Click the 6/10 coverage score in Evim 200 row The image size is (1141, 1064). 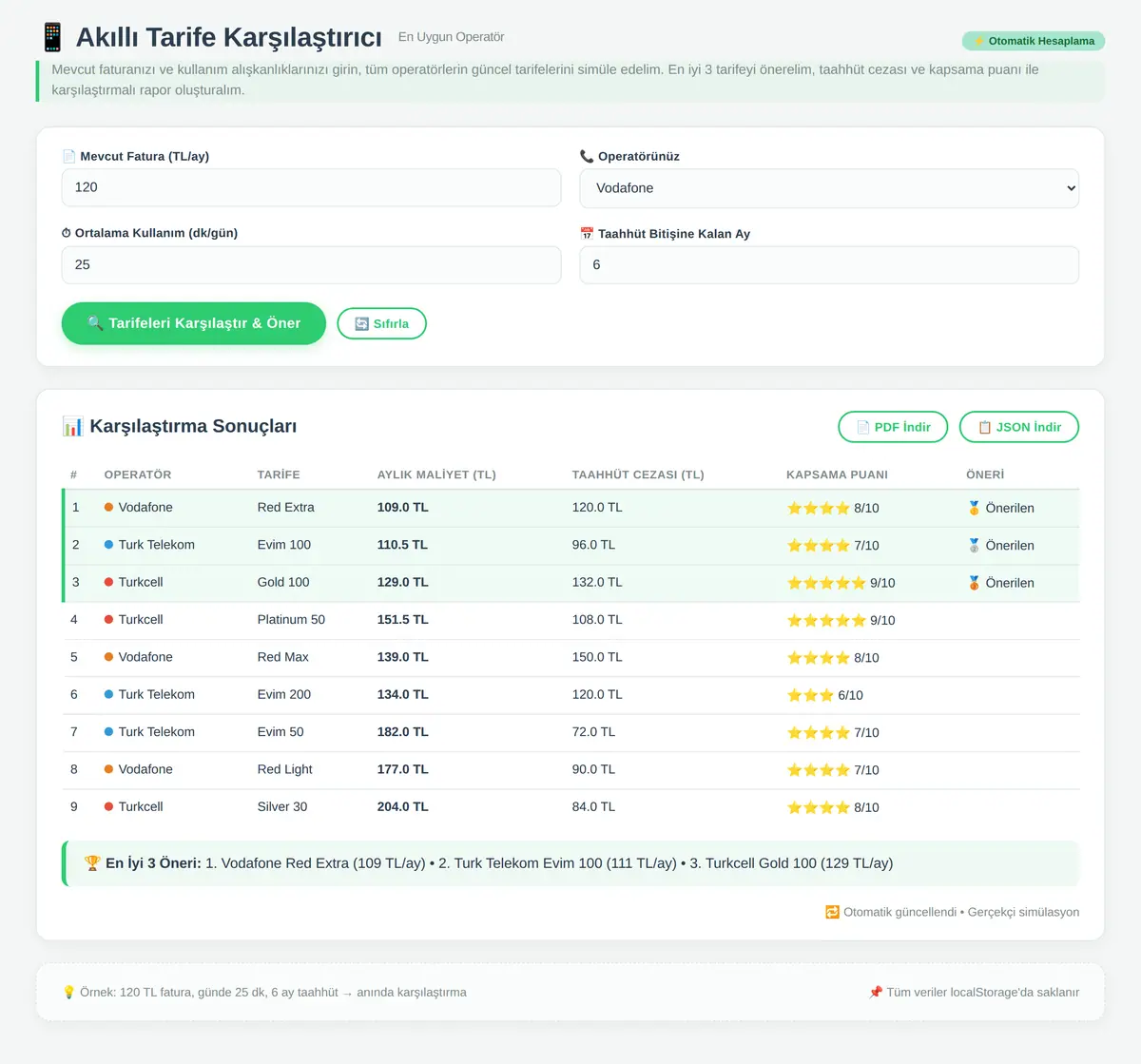[850, 695]
